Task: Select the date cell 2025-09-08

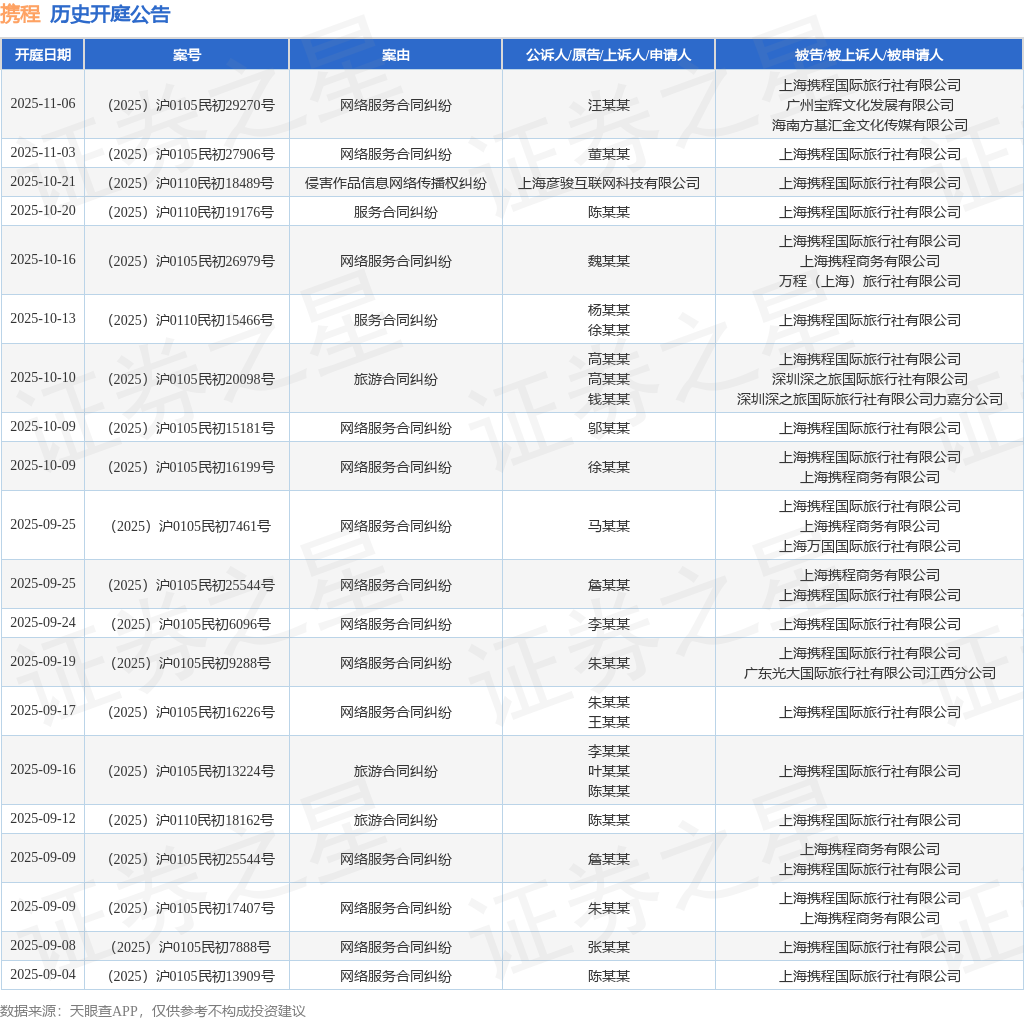Action: (x=43, y=946)
